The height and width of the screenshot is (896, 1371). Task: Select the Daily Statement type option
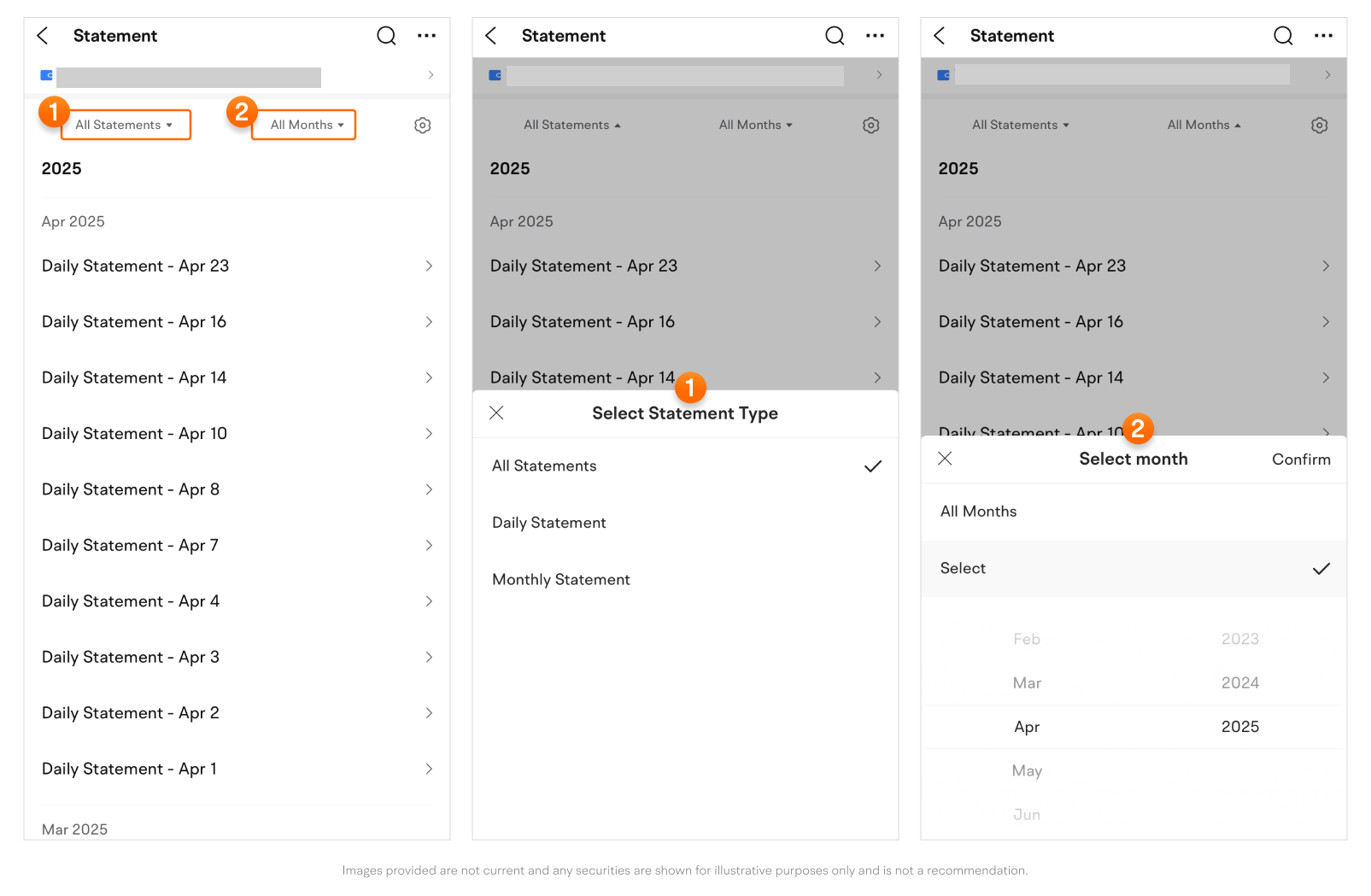click(549, 523)
